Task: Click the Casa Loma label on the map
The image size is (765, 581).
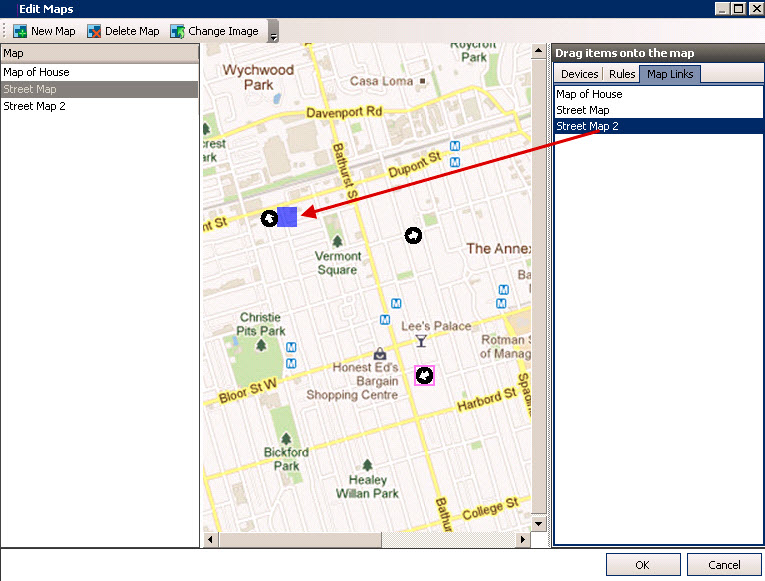Action: pyautogui.click(x=382, y=81)
